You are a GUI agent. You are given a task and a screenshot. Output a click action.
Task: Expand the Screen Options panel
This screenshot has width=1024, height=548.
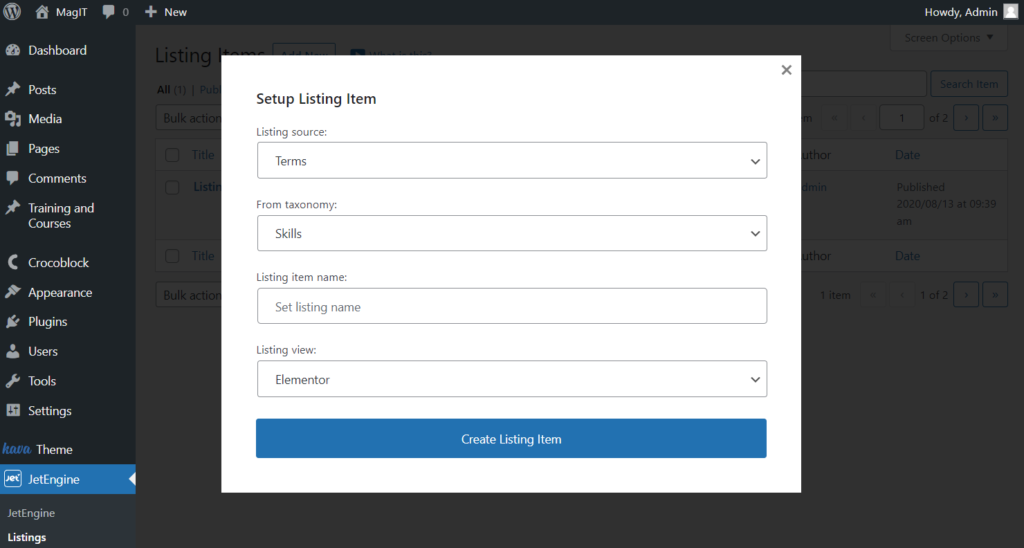tap(948, 38)
